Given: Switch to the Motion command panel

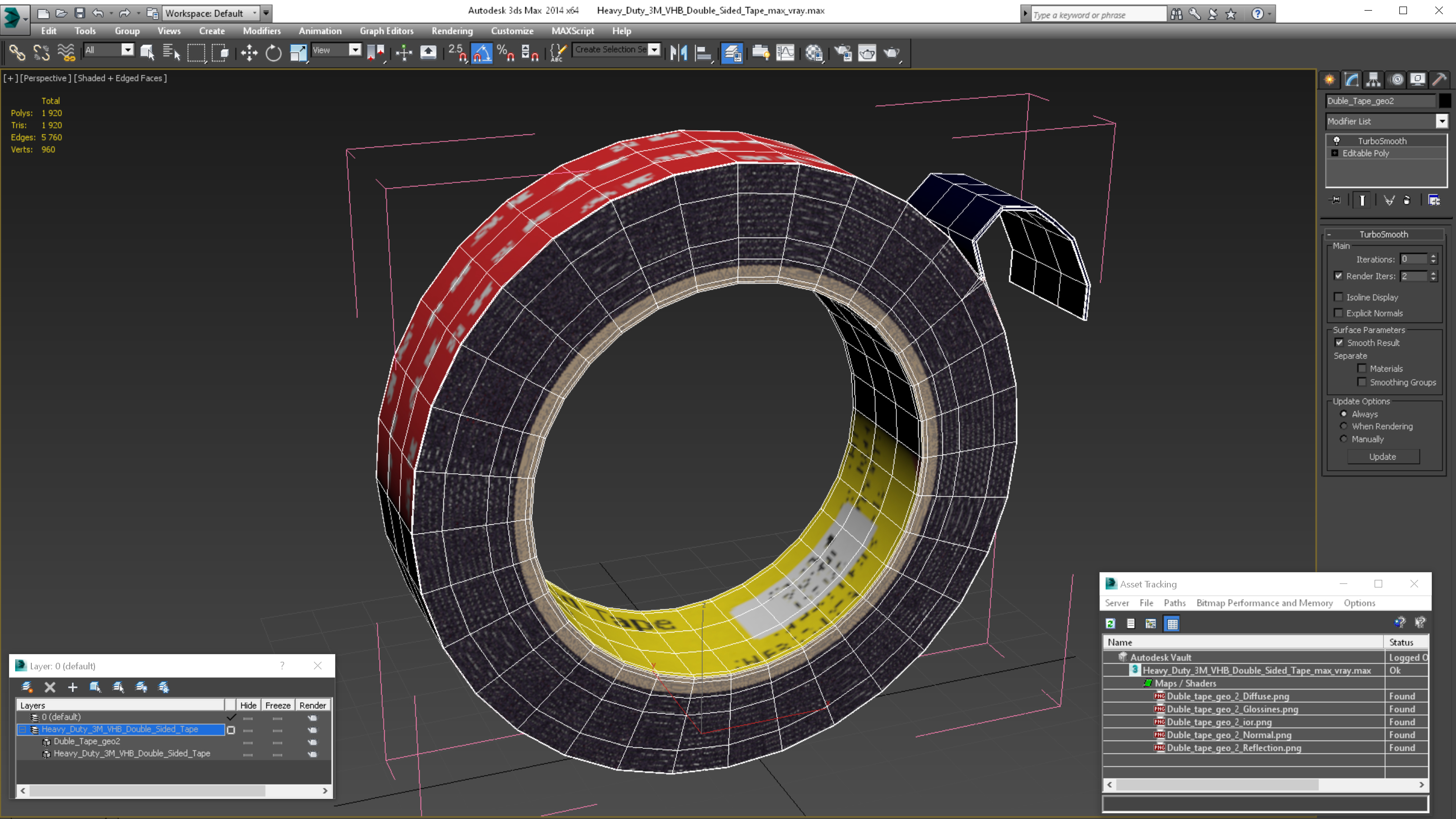Looking at the screenshot, I should (x=1396, y=80).
